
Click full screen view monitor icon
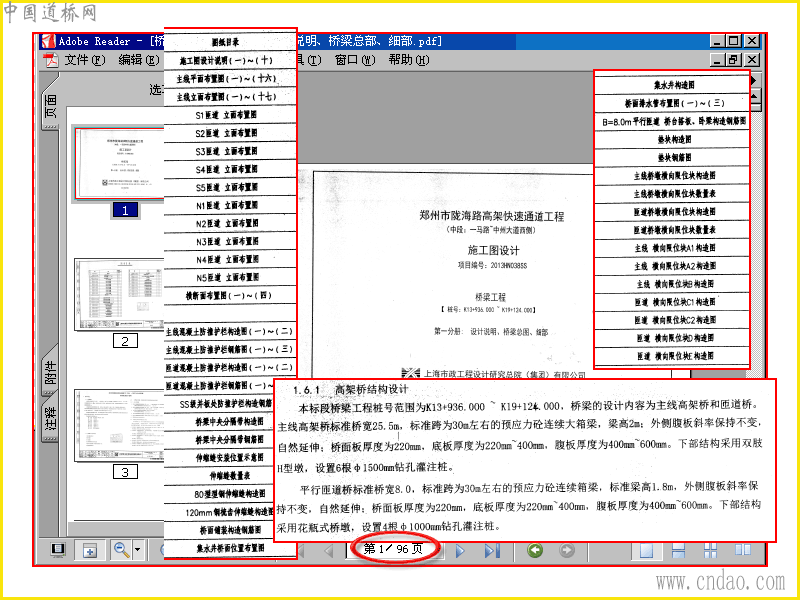coord(58,549)
